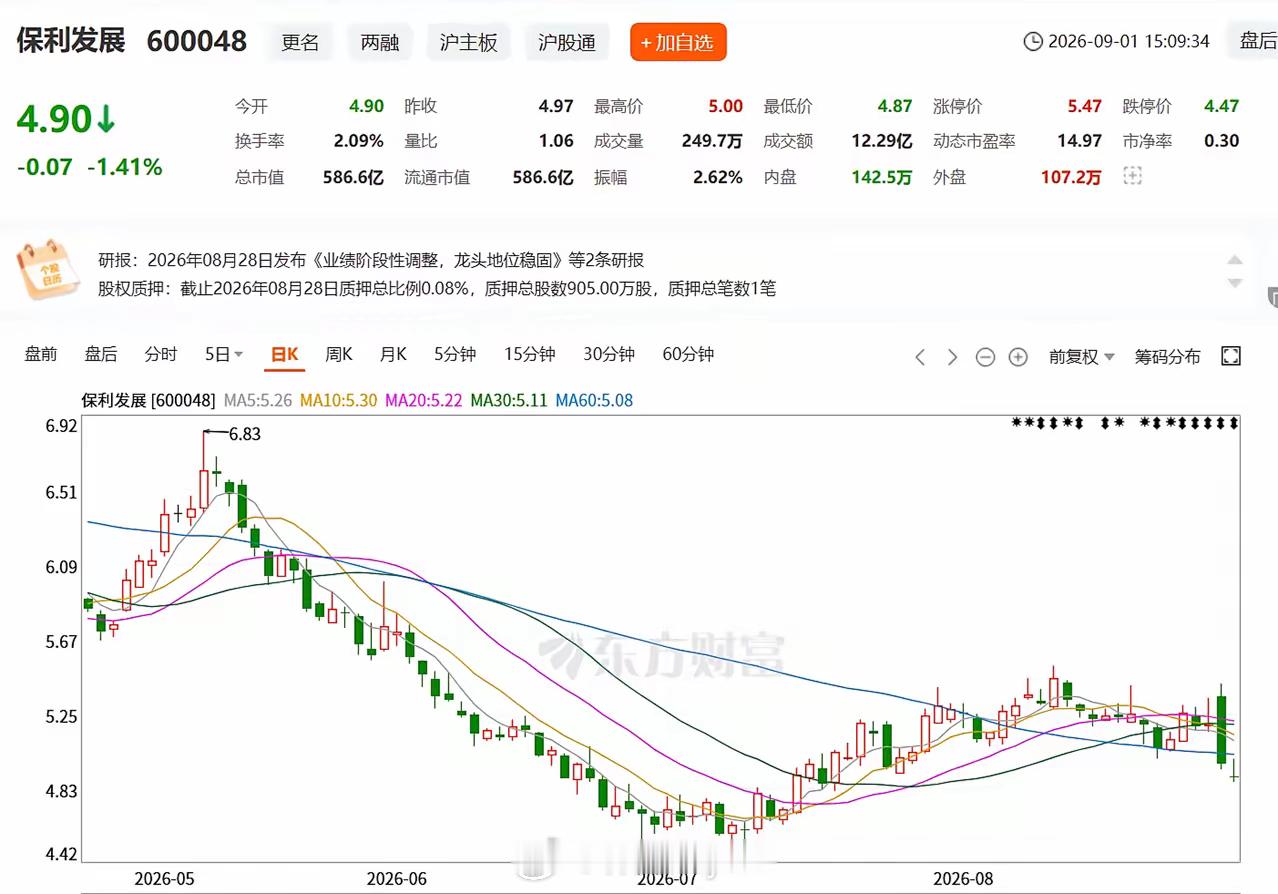Click the MA60:5.08 indicator label
The height and width of the screenshot is (894, 1278).
pos(594,400)
